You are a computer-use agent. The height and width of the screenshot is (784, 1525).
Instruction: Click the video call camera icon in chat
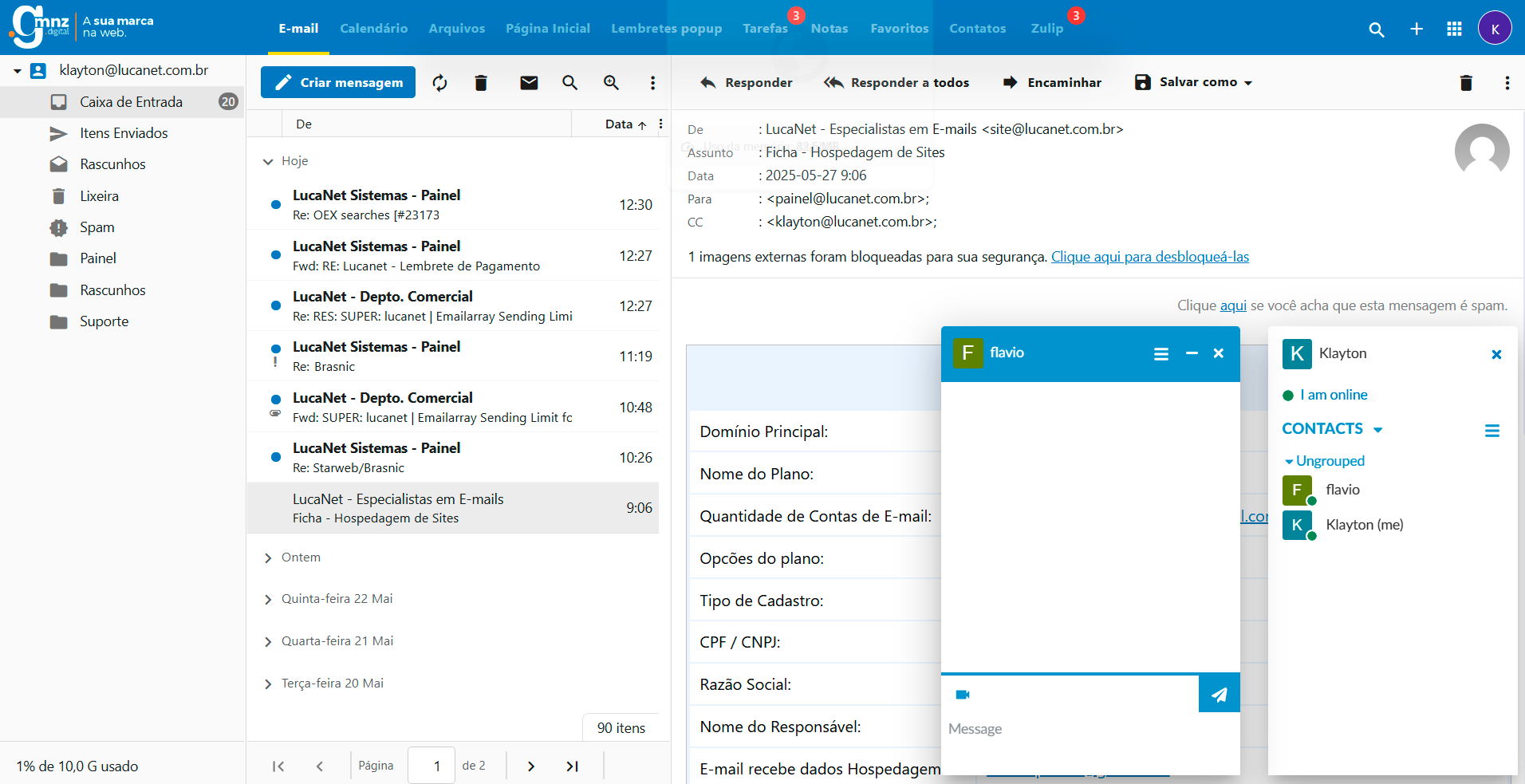point(963,695)
